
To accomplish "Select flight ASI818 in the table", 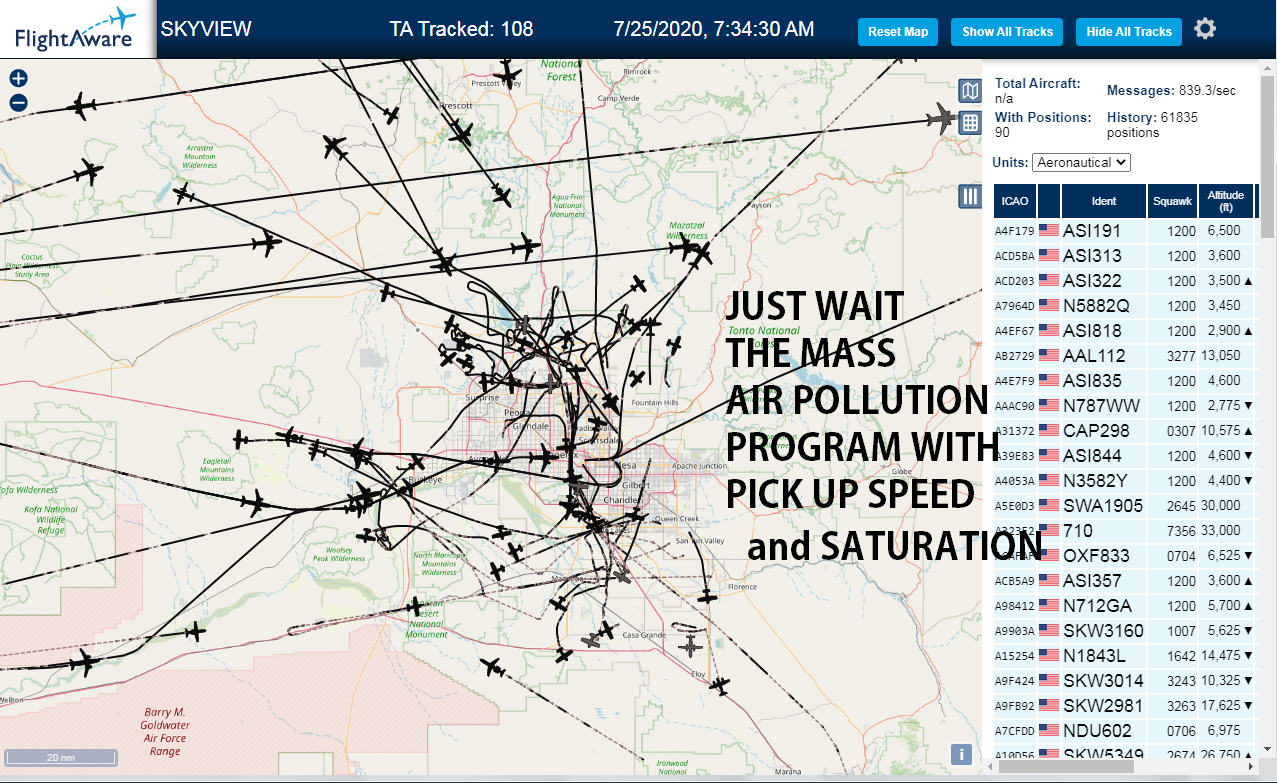I will pyautogui.click(x=1092, y=331).
